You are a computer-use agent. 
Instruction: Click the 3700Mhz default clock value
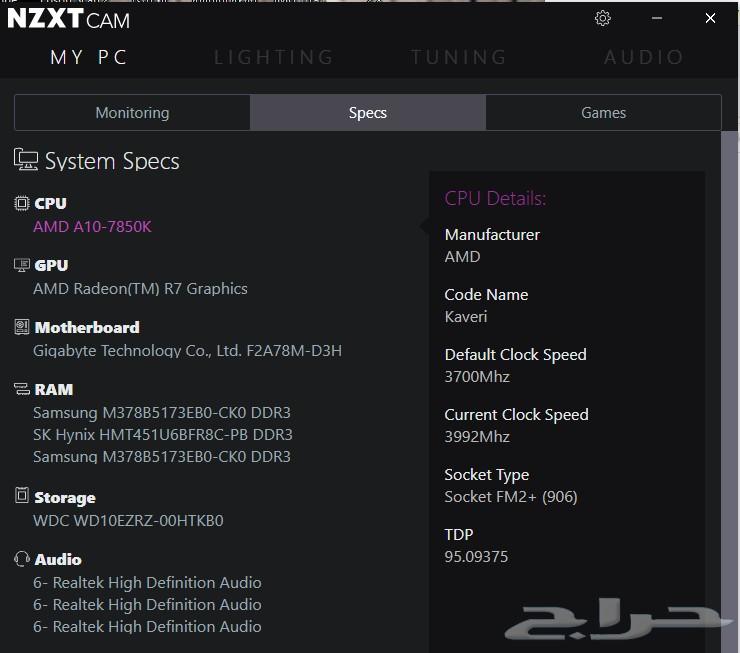477,377
